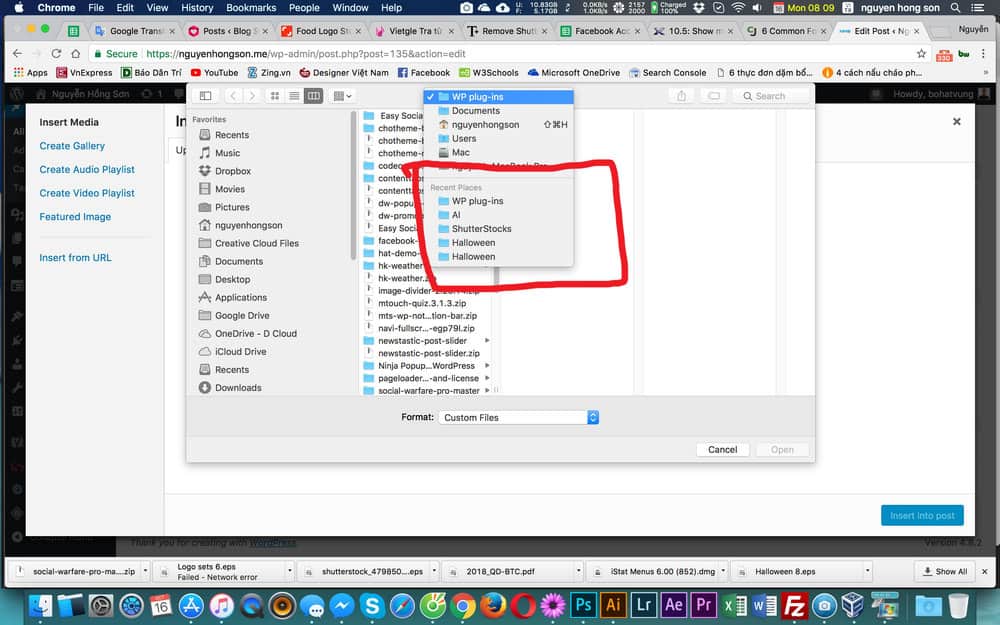Click the Share icon in file dialog
Screen dimensions: 1000x625
click(682, 96)
